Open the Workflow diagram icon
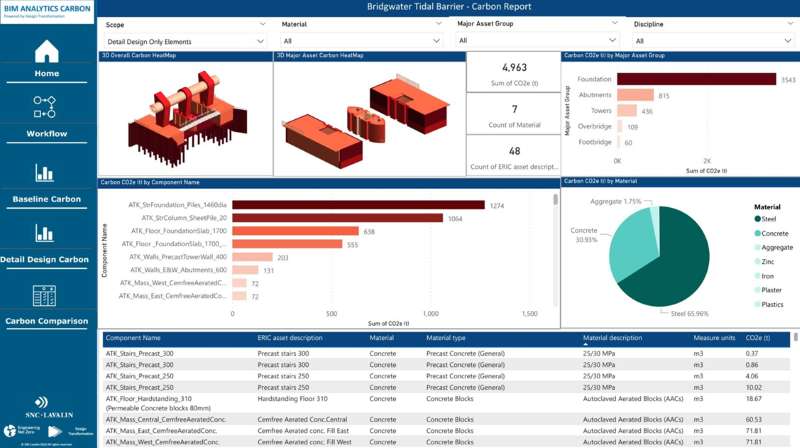This screenshot has height=448, width=800. [x=45, y=106]
